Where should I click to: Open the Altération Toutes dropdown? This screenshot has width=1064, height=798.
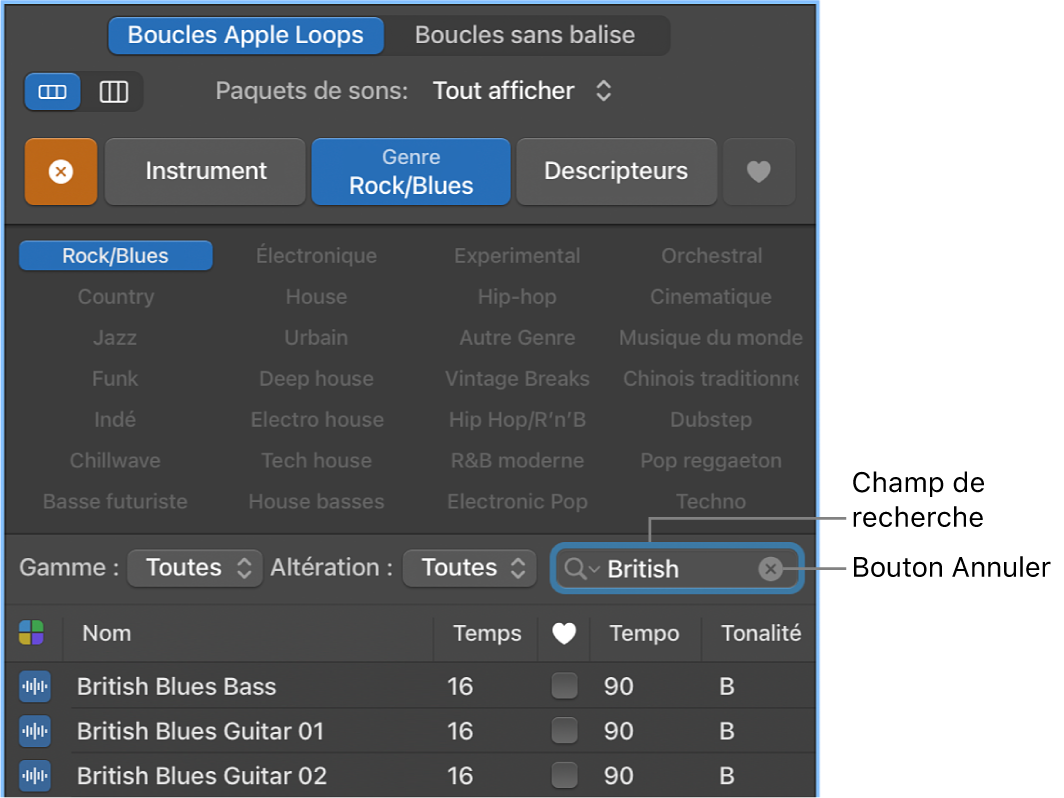pos(469,568)
